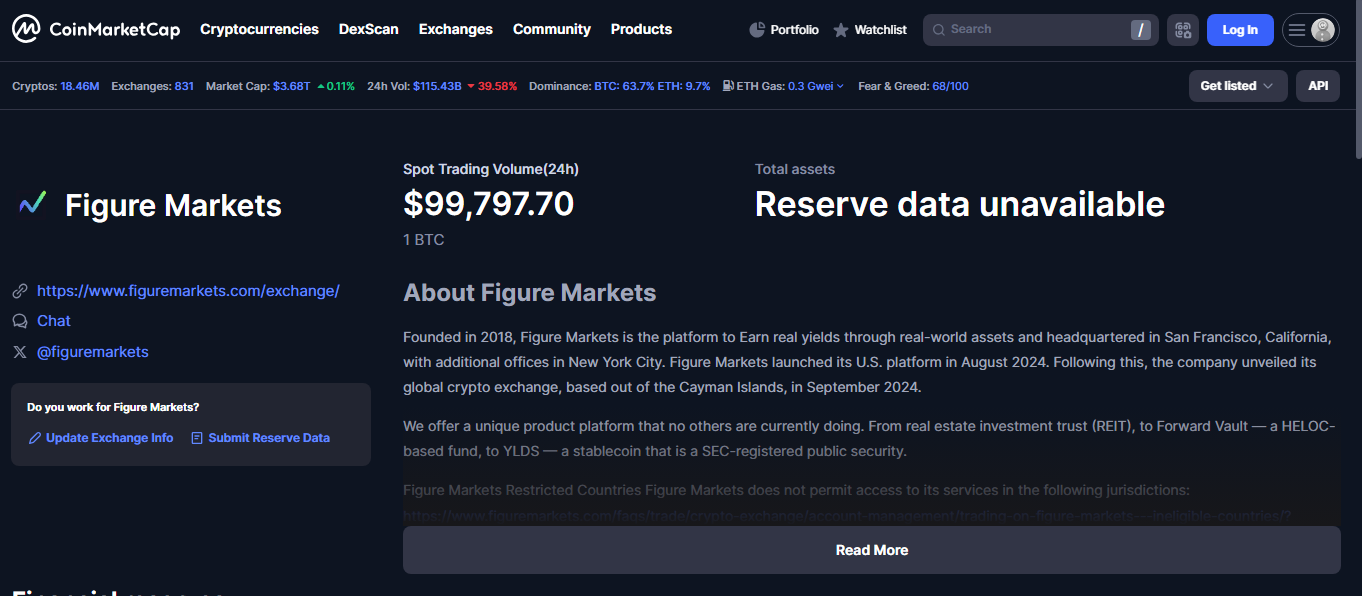
Task: Click the Figure Markets heading text
Action: pyautogui.click(x=173, y=206)
